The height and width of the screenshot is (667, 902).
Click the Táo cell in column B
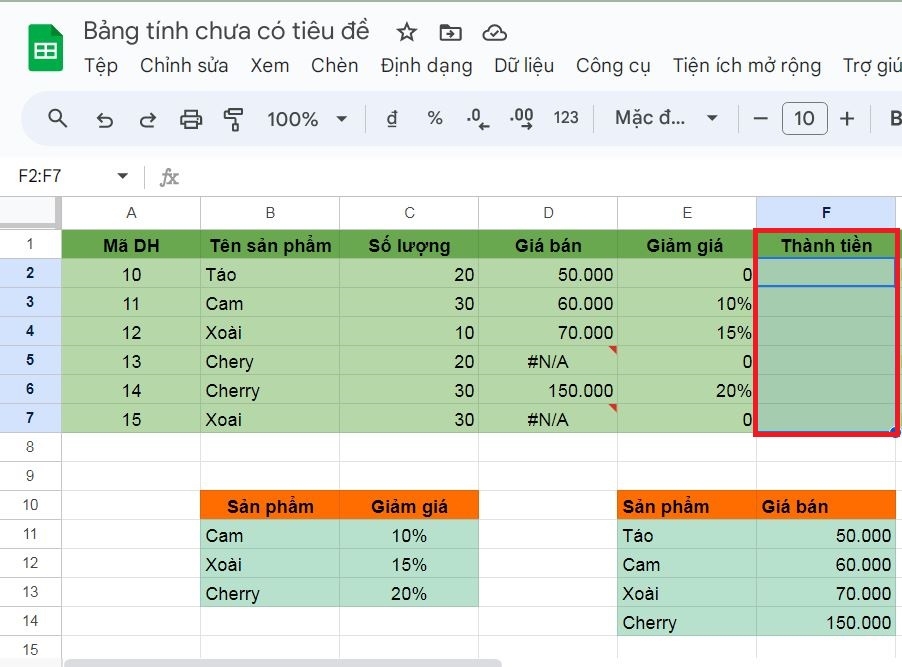270,275
